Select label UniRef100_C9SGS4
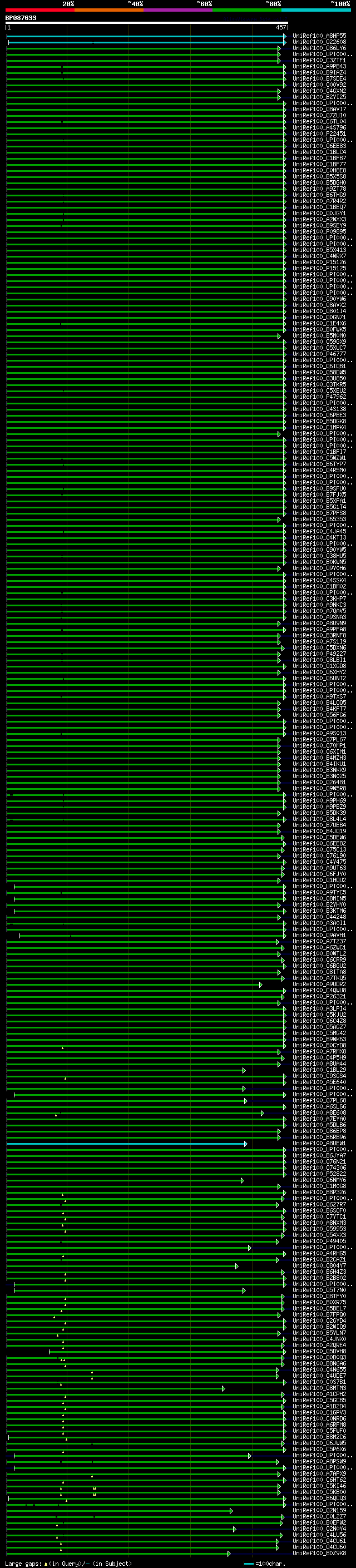The height and width of the screenshot is (1568, 356). point(319,1076)
